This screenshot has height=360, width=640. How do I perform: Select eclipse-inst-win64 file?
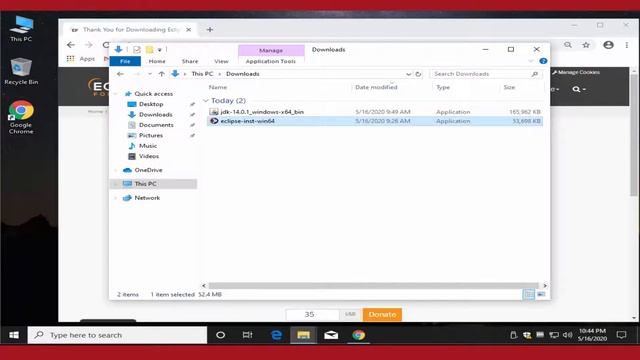pos(375,121)
